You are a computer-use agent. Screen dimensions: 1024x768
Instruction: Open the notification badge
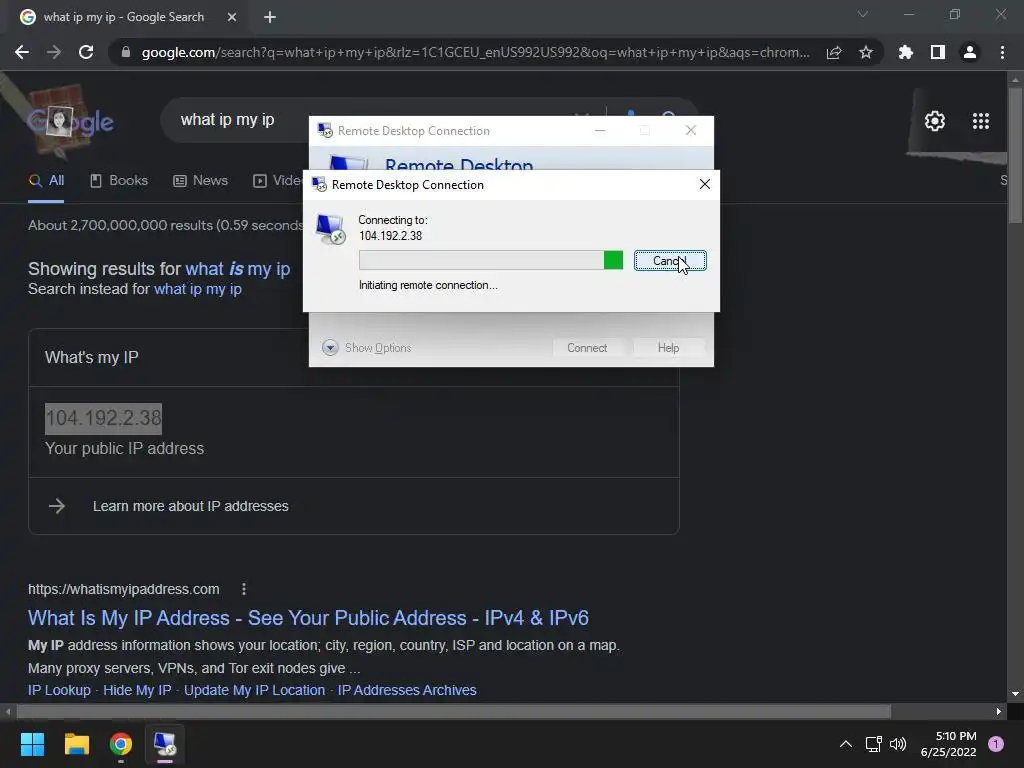coord(995,743)
